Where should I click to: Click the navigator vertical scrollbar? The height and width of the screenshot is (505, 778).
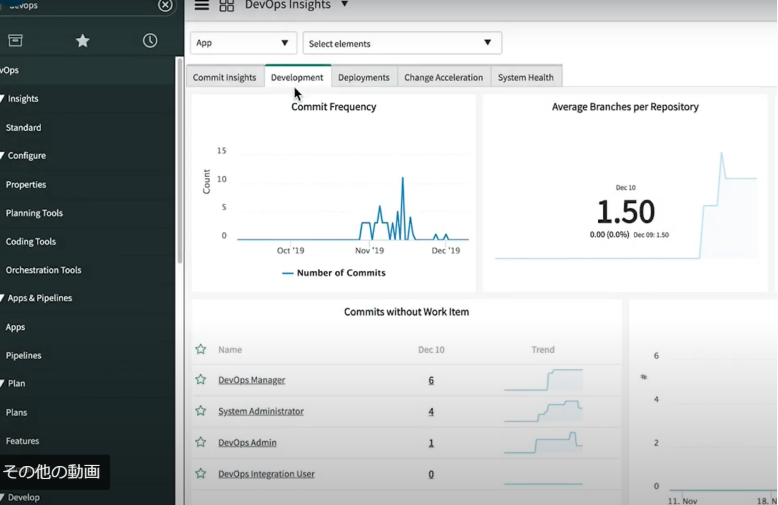point(180,160)
